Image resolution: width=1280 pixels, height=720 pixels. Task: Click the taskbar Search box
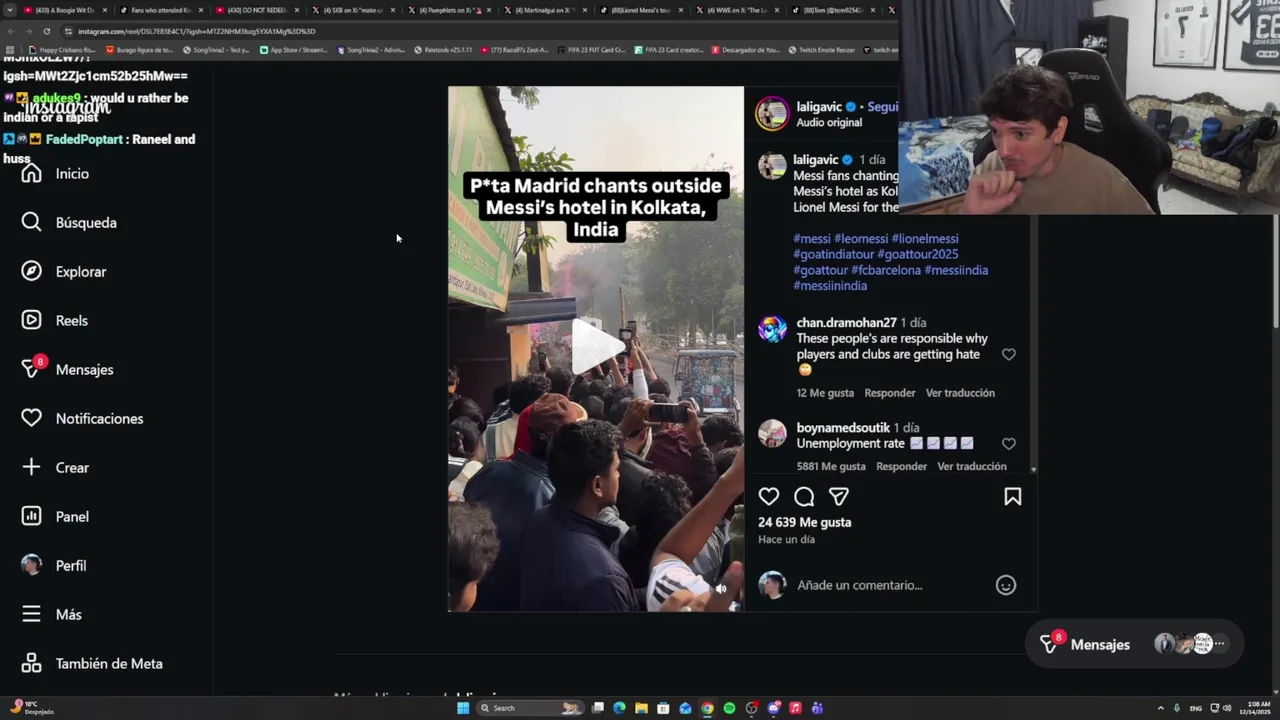point(530,708)
